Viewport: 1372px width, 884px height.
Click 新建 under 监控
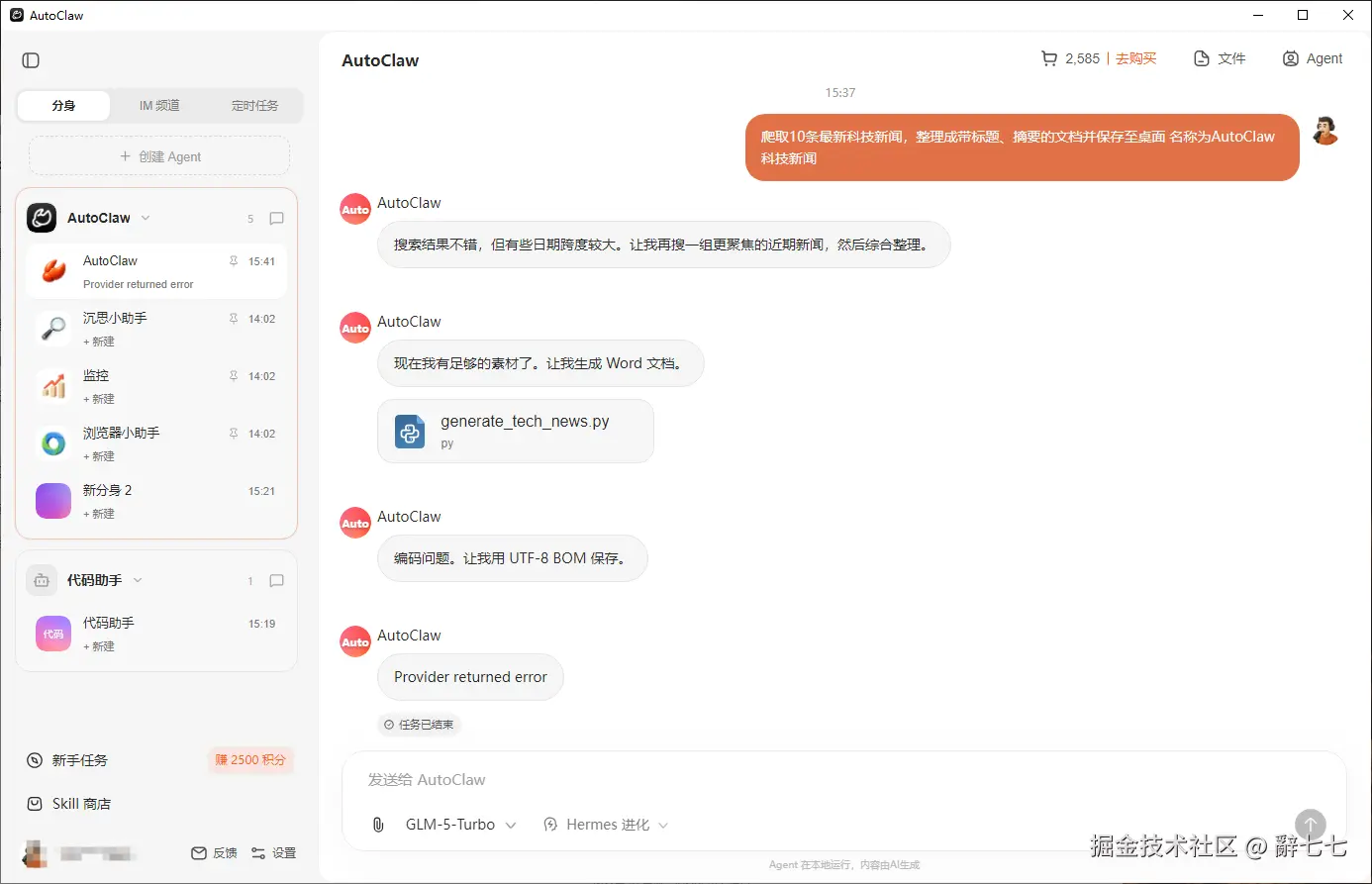tap(99, 399)
